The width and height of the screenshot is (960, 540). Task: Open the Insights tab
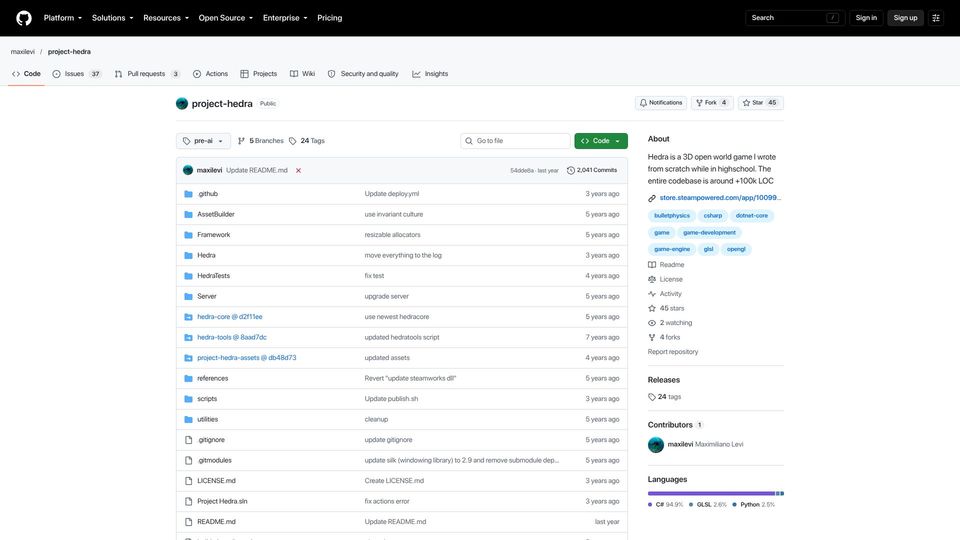click(x=430, y=73)
